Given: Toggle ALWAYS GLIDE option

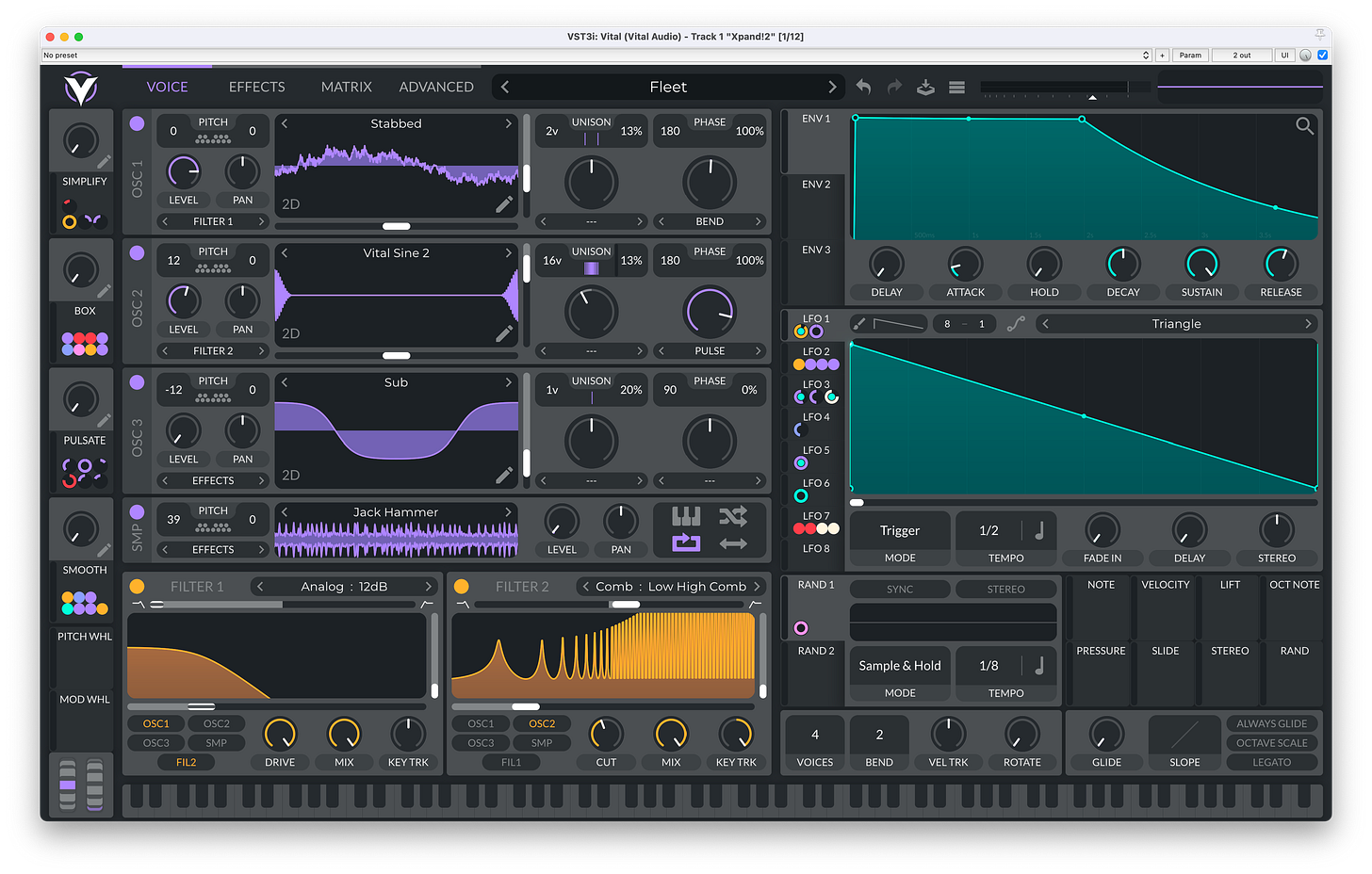Looking at the screenshot, I should tap(1271, 723).
